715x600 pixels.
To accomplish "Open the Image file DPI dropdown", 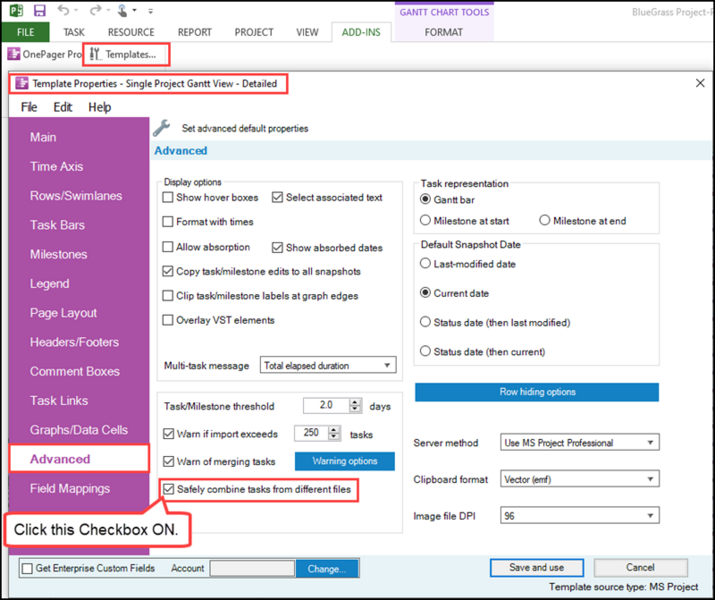I will pyautogui.click(x=580, y=516).
